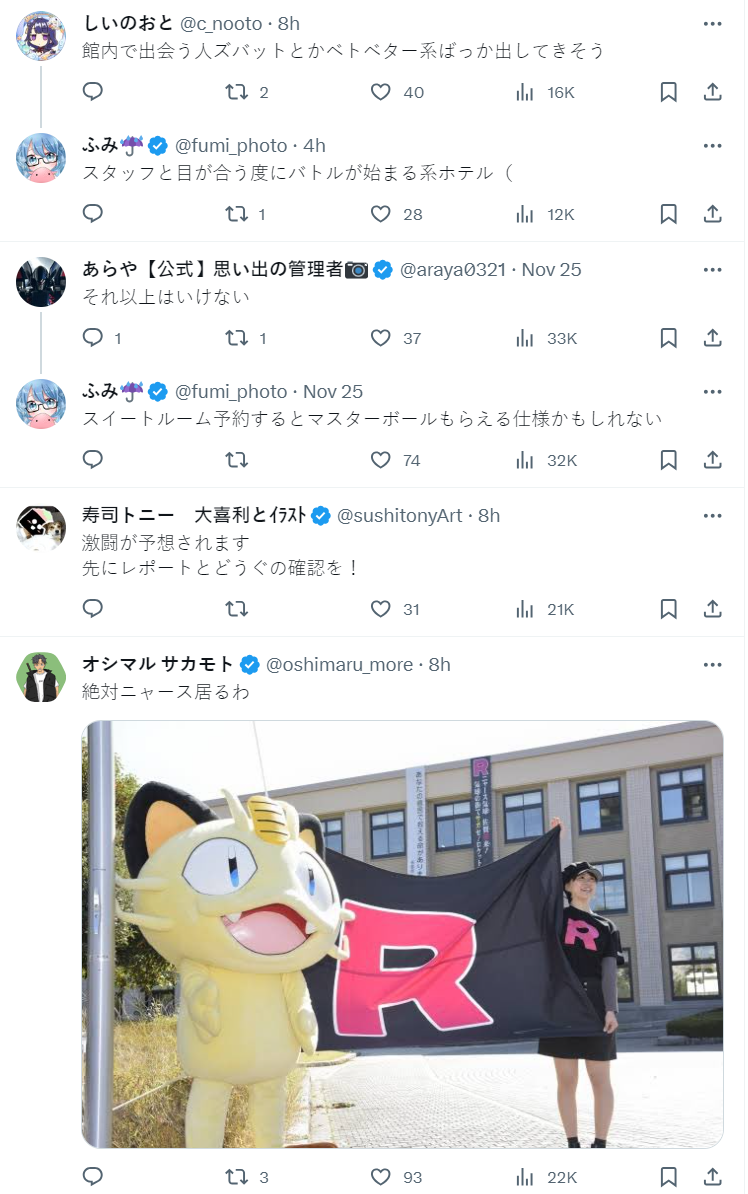Image resolution: width=748 pixels, height=1194 pixels.
Task: Like the tweet with 40 likes
Action: [396, 92]
